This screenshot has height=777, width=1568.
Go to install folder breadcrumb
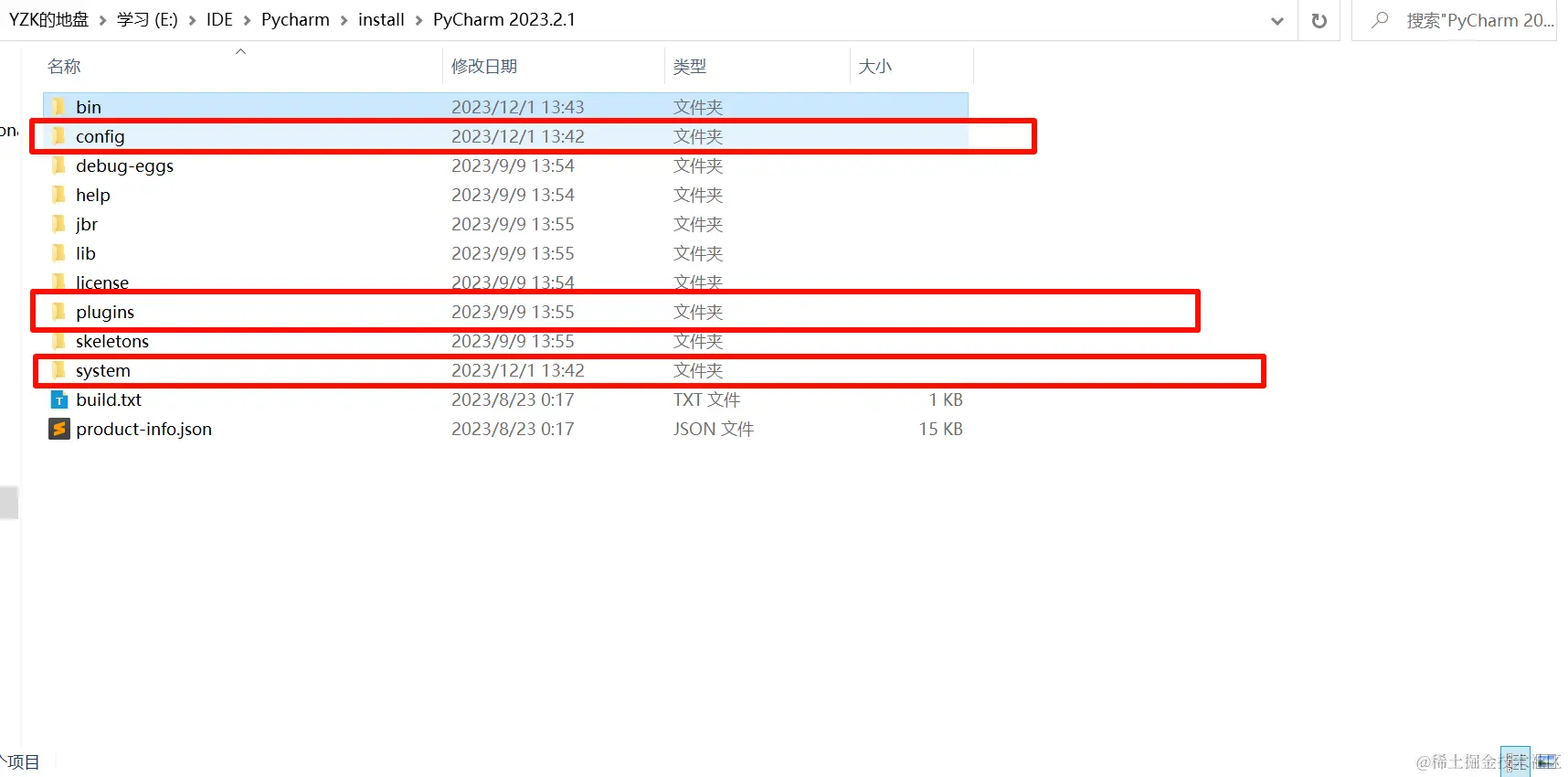pyautogui.click(x=381, y=20)
